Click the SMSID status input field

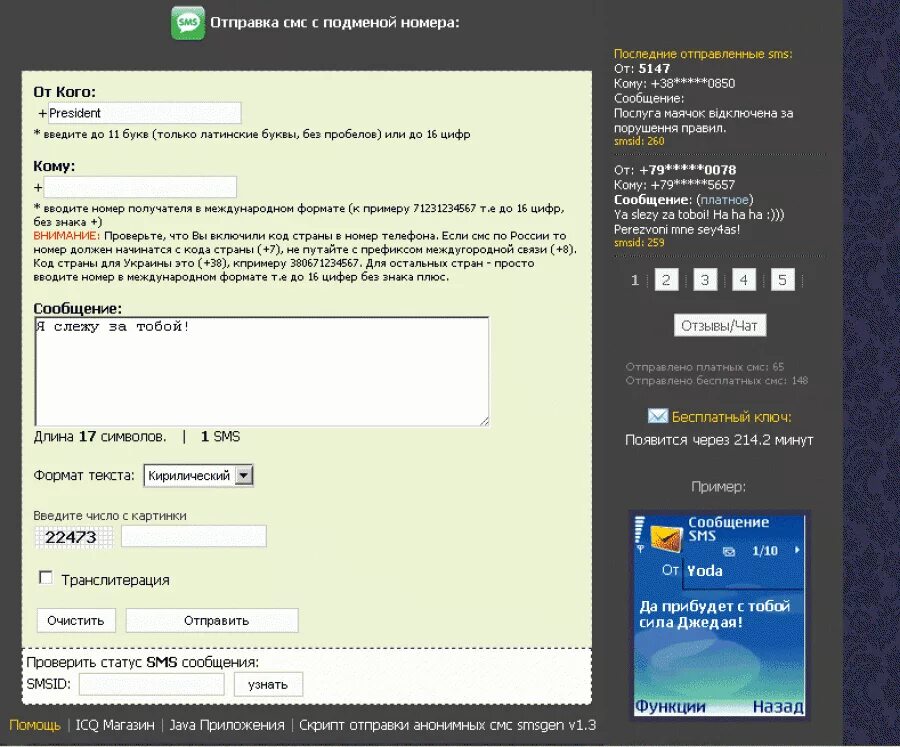coord(152,684)
